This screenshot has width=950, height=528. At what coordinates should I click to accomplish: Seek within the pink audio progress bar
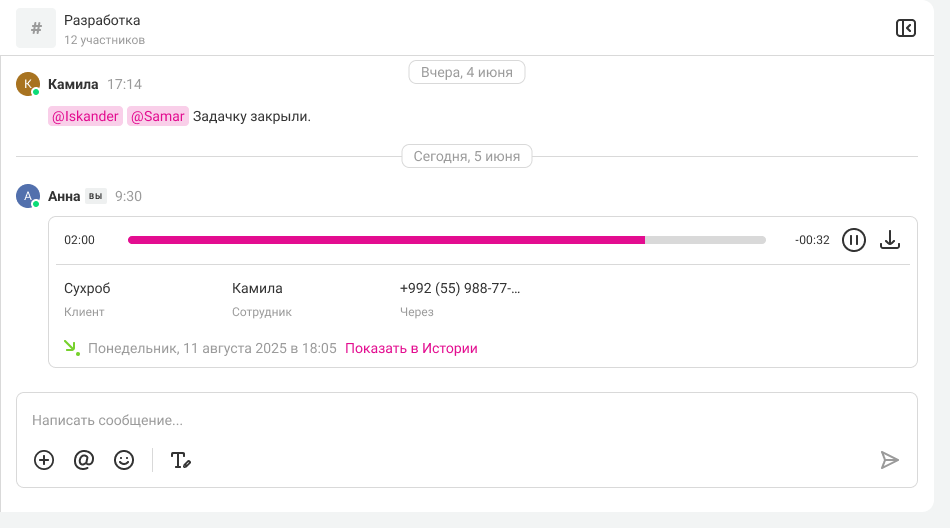click(447, 240)
